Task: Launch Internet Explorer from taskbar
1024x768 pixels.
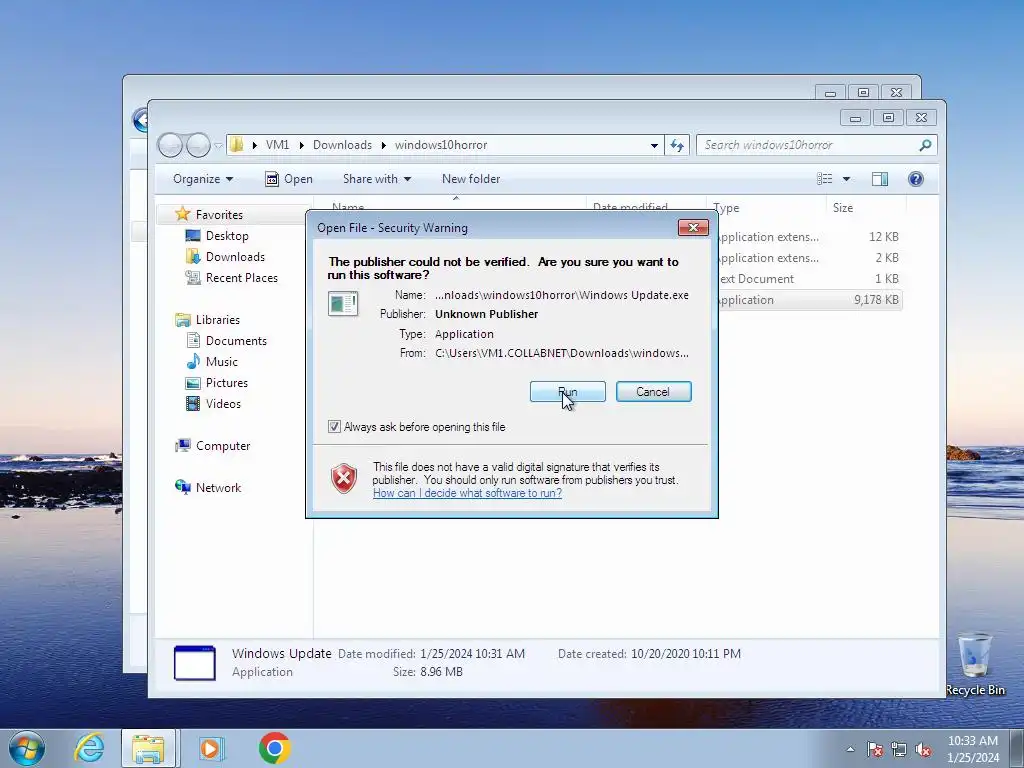Action: tap(88, 748)
